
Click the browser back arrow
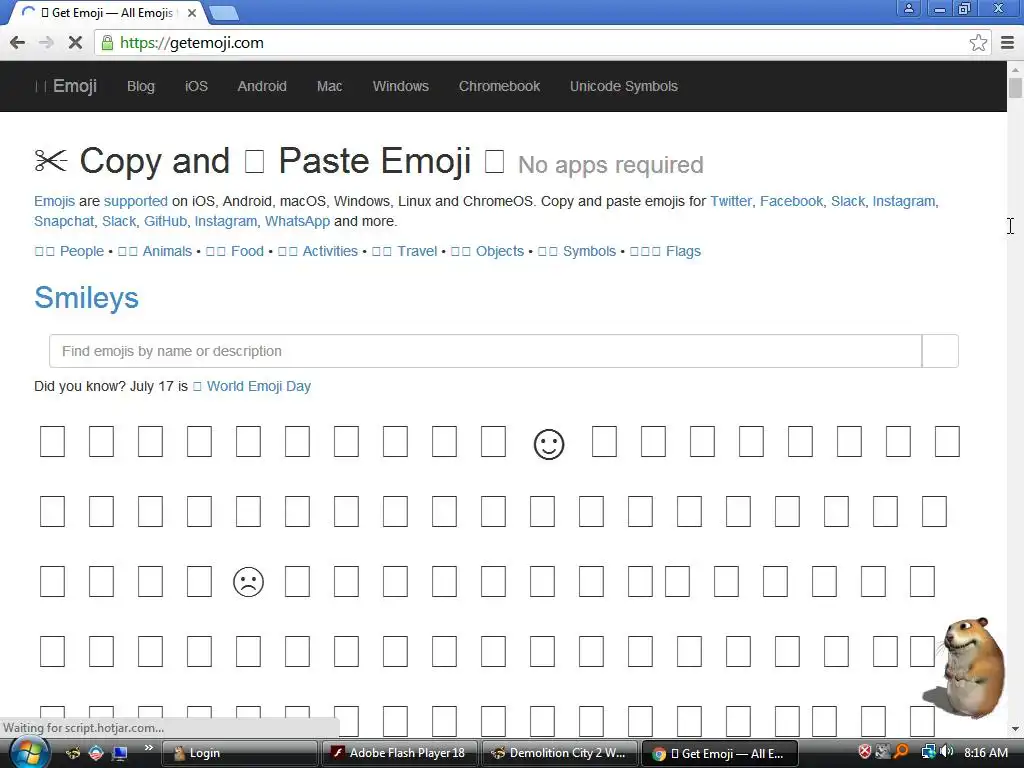click(18, 43)
